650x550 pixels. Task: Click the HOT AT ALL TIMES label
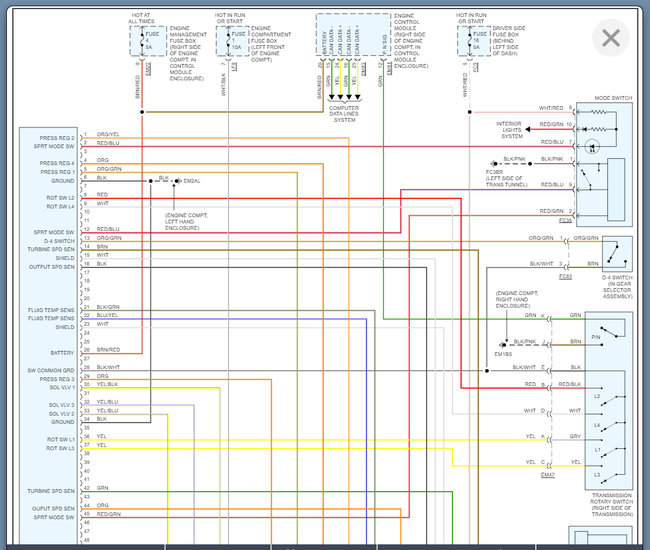[x=141, y=18]
